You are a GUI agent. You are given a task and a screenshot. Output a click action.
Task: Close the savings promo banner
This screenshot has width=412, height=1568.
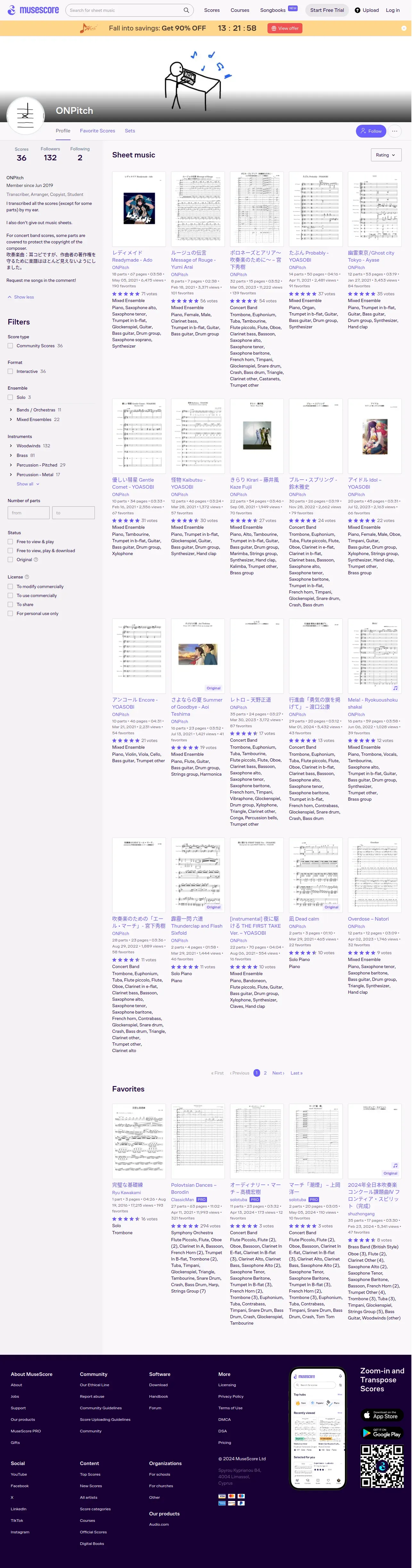coord(403,28)
